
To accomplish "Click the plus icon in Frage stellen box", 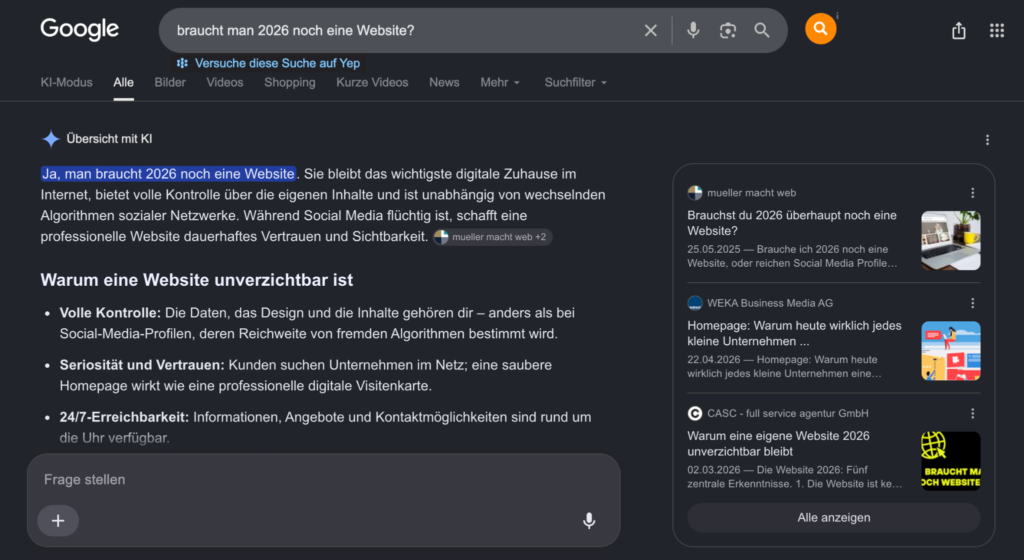I will 58,520.
